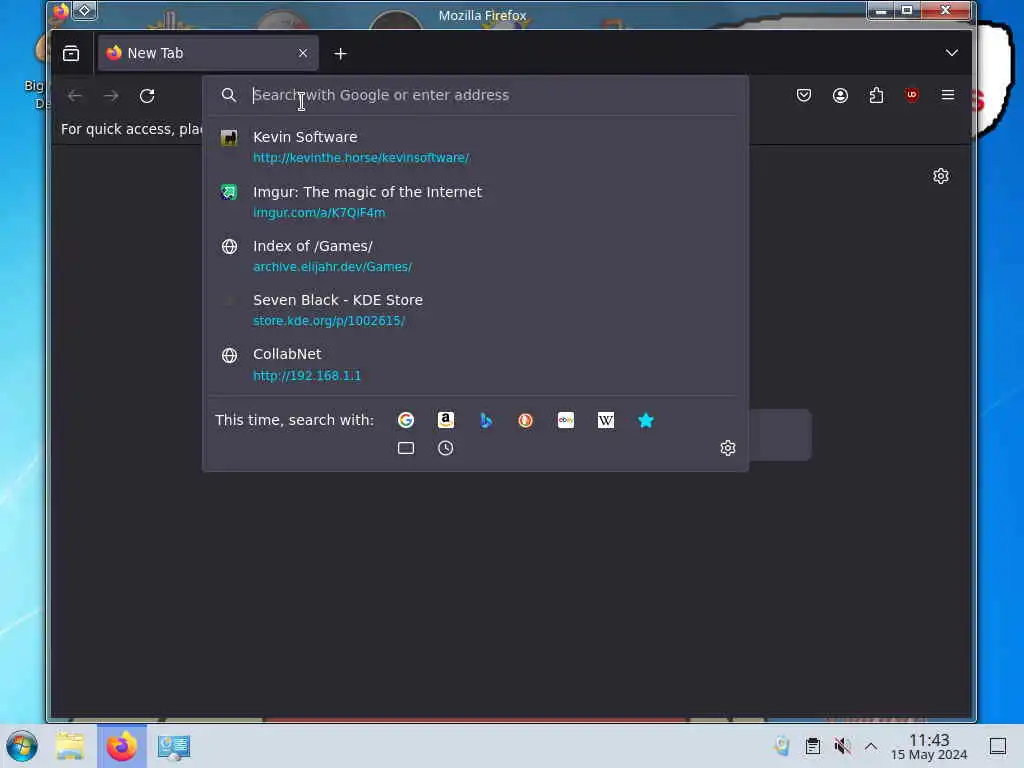This screenshot has width=1024, height=768.
Task: Open system settings taskbar icon
Action: click(174, 746)
